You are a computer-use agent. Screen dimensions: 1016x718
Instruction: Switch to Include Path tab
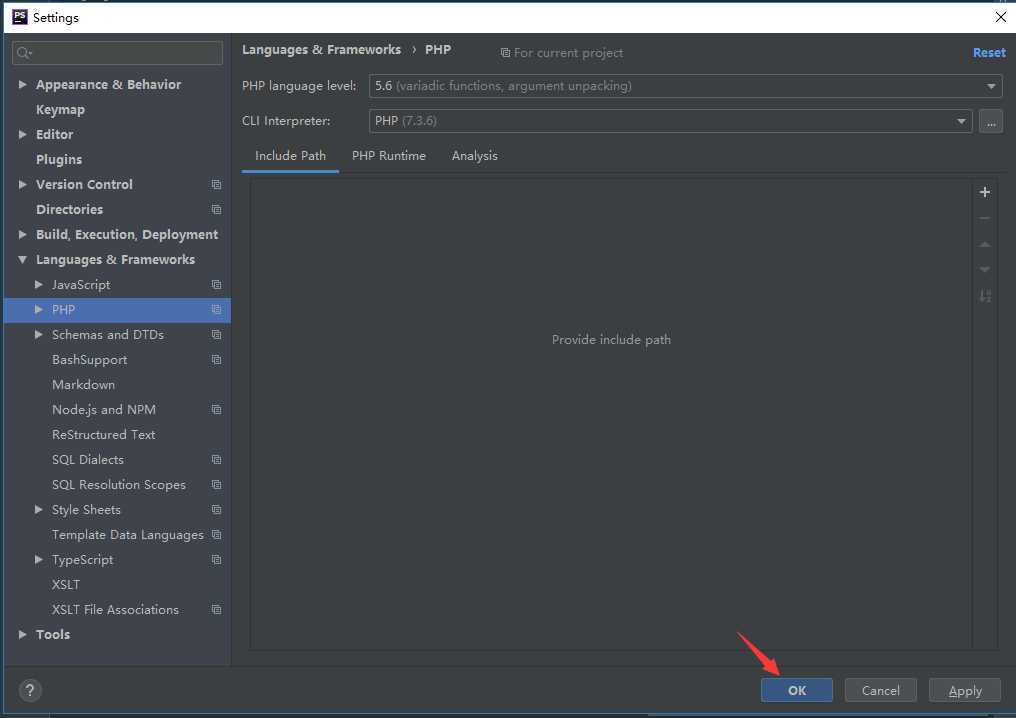click(x=290, y=156)
